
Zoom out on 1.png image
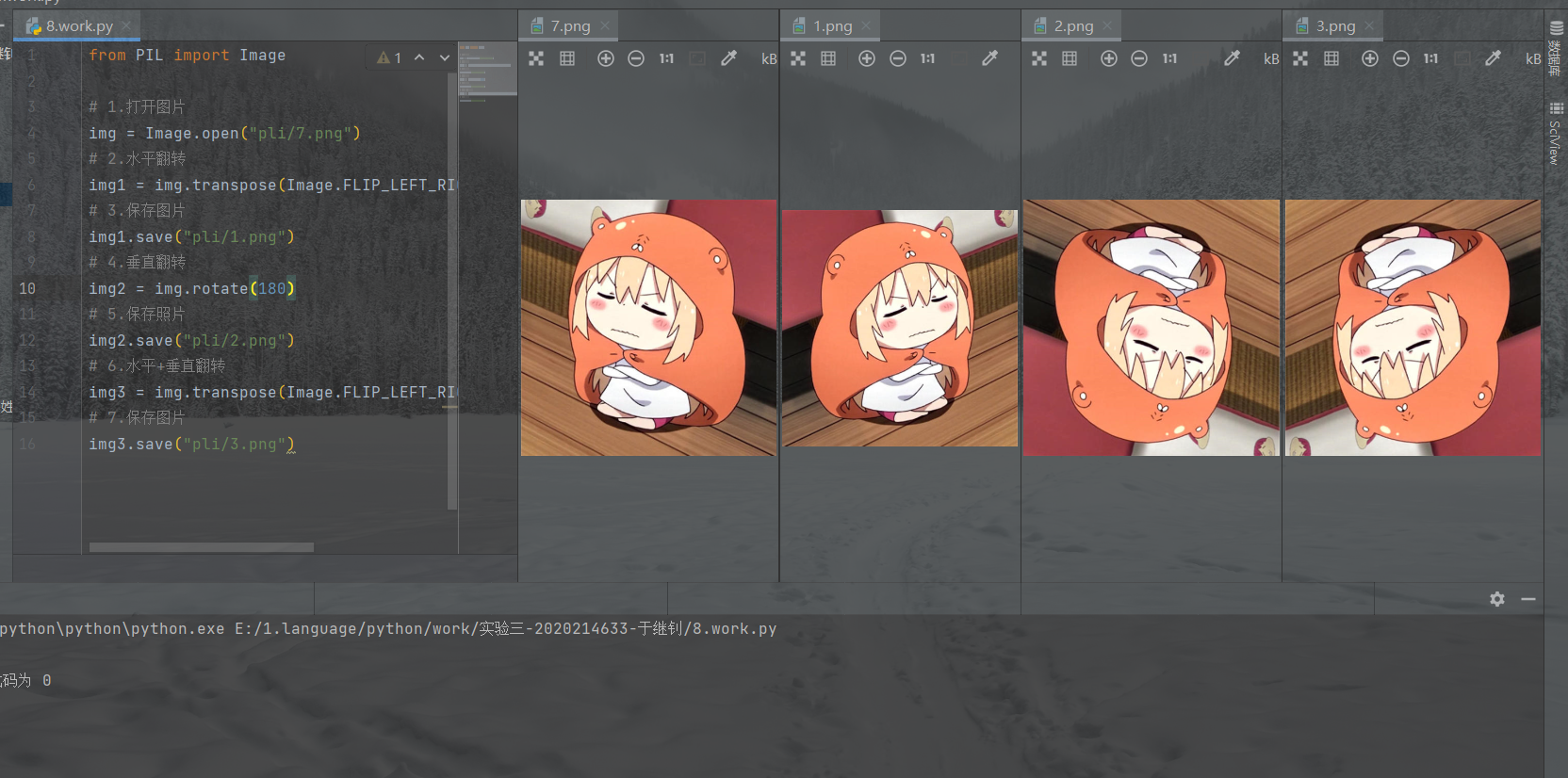[x=898, y=58]
